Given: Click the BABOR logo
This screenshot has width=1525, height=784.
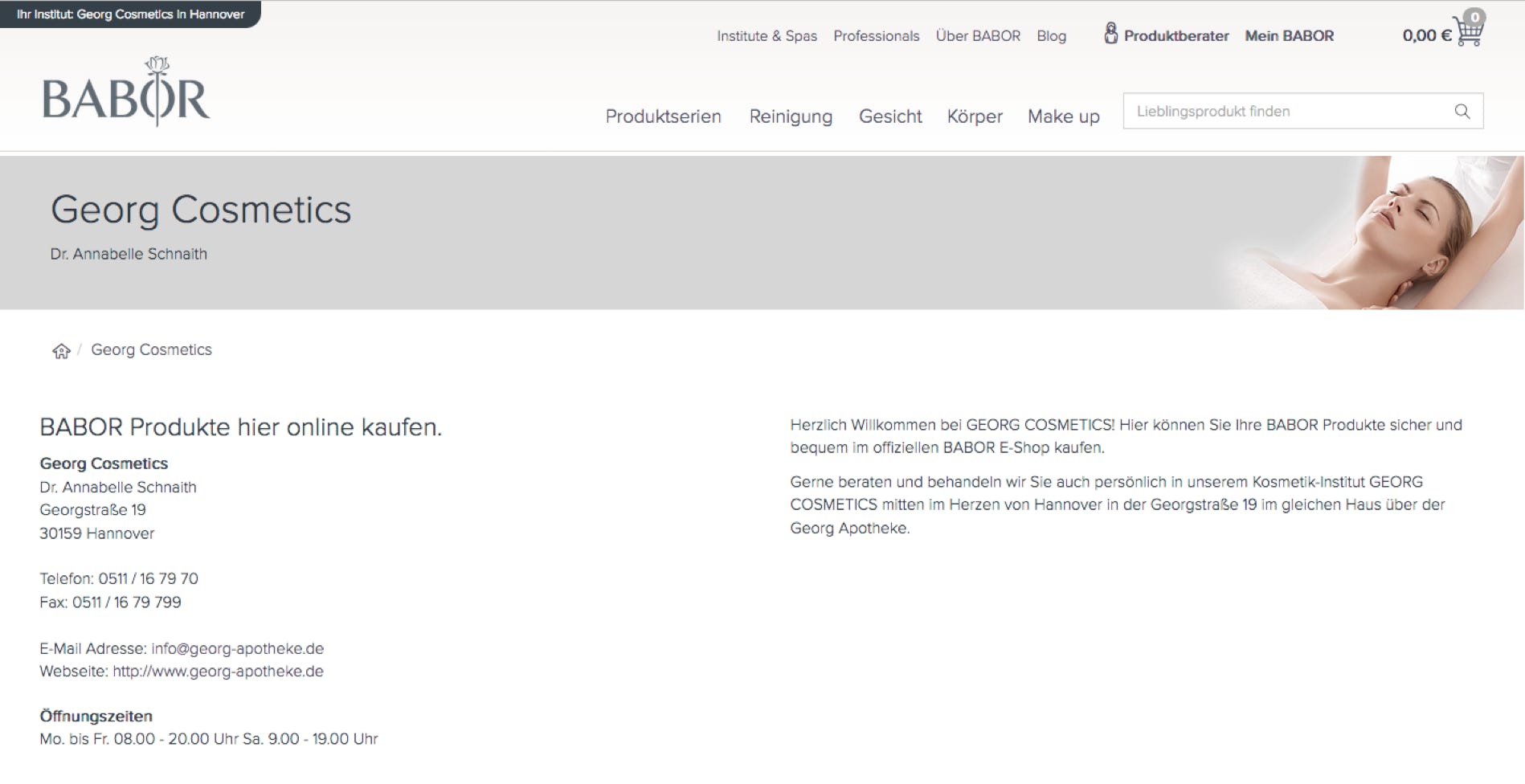Looking at the screenshot, I should tap(126, 92).
